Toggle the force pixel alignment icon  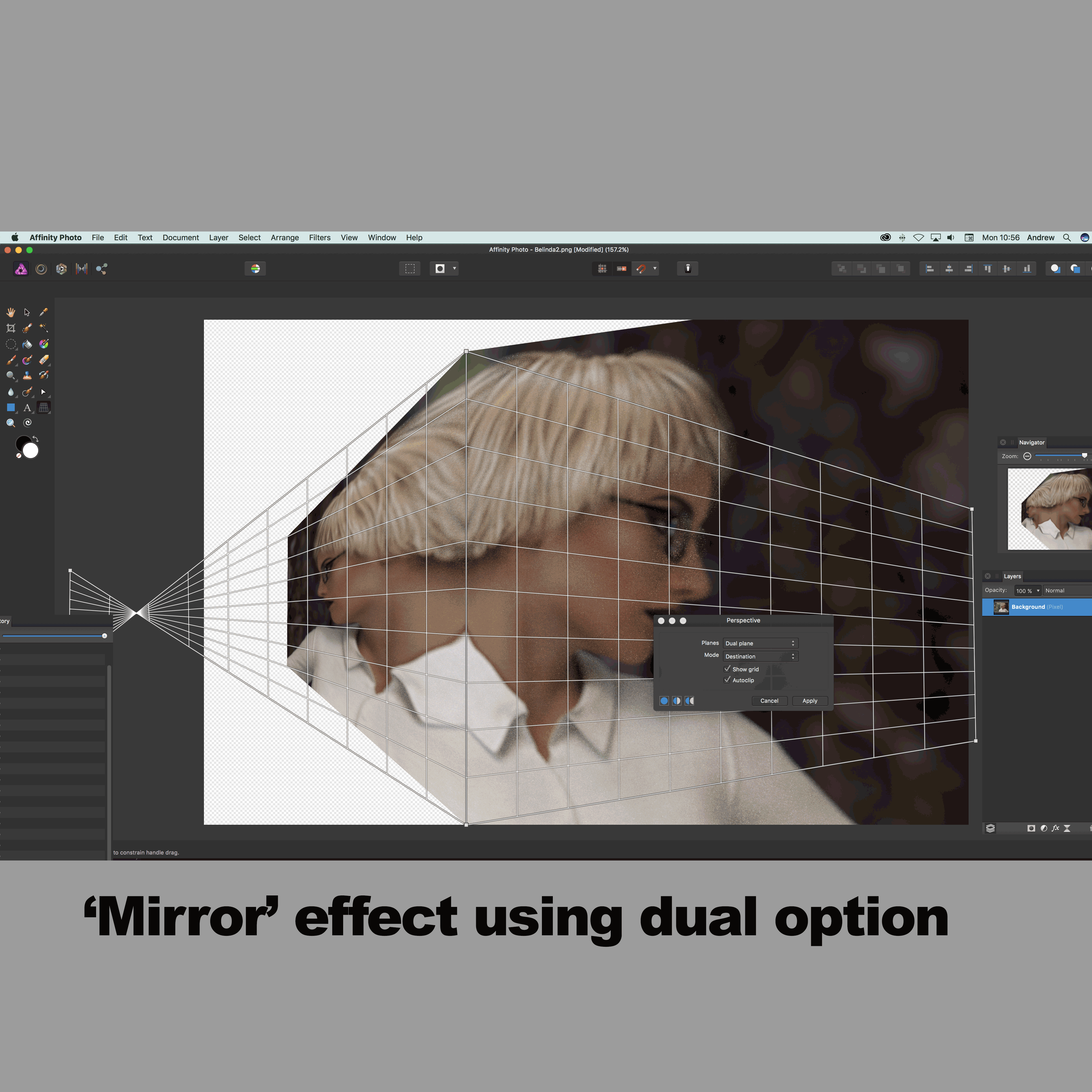click(603, 268)
